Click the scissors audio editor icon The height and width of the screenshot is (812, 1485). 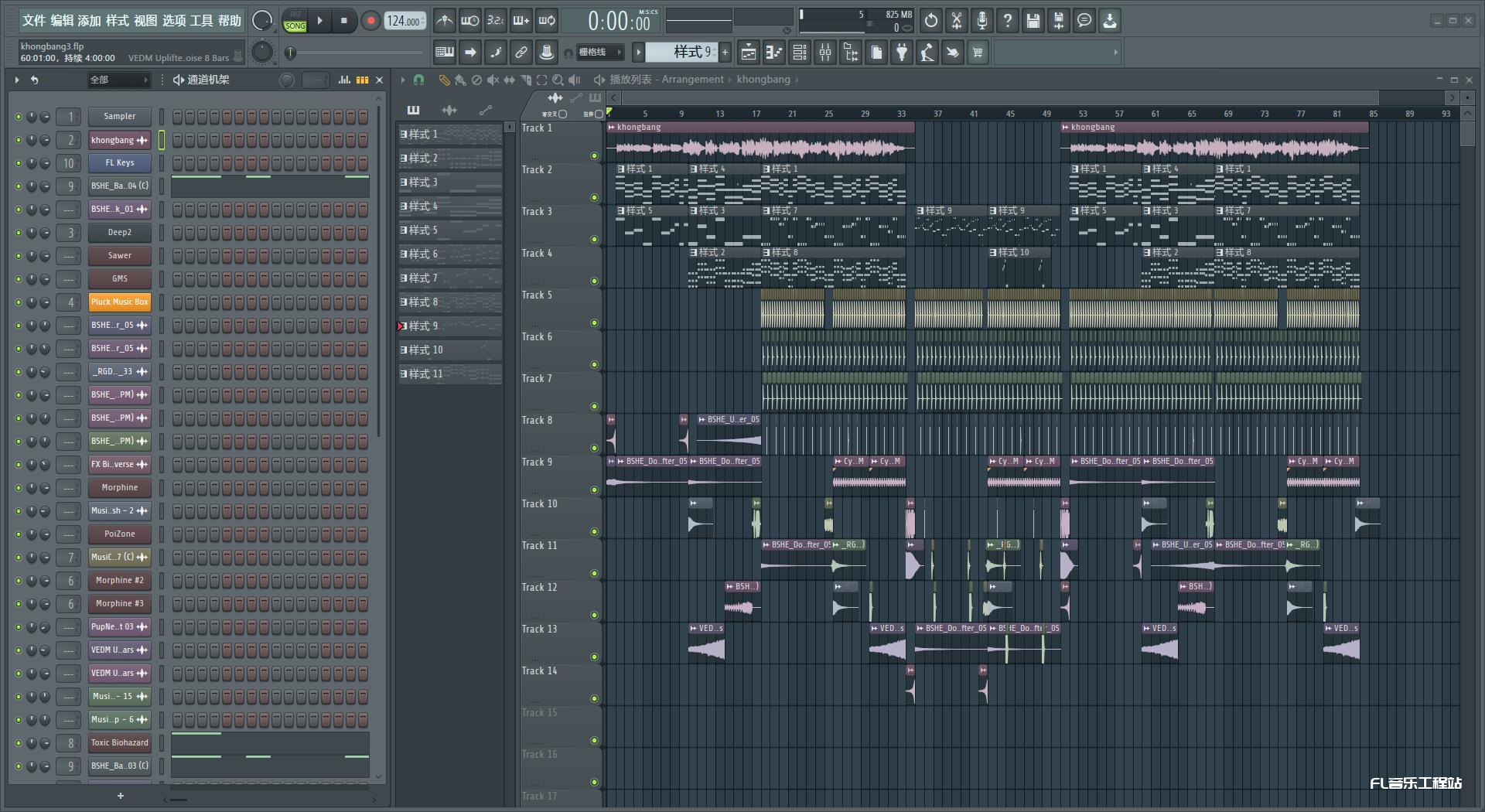pyautogui.click(x=957, y=21)
